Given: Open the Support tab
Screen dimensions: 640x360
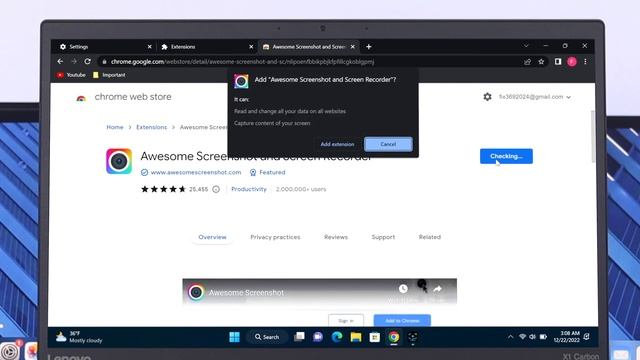Looking at the screenshot, I should point(383,237).
